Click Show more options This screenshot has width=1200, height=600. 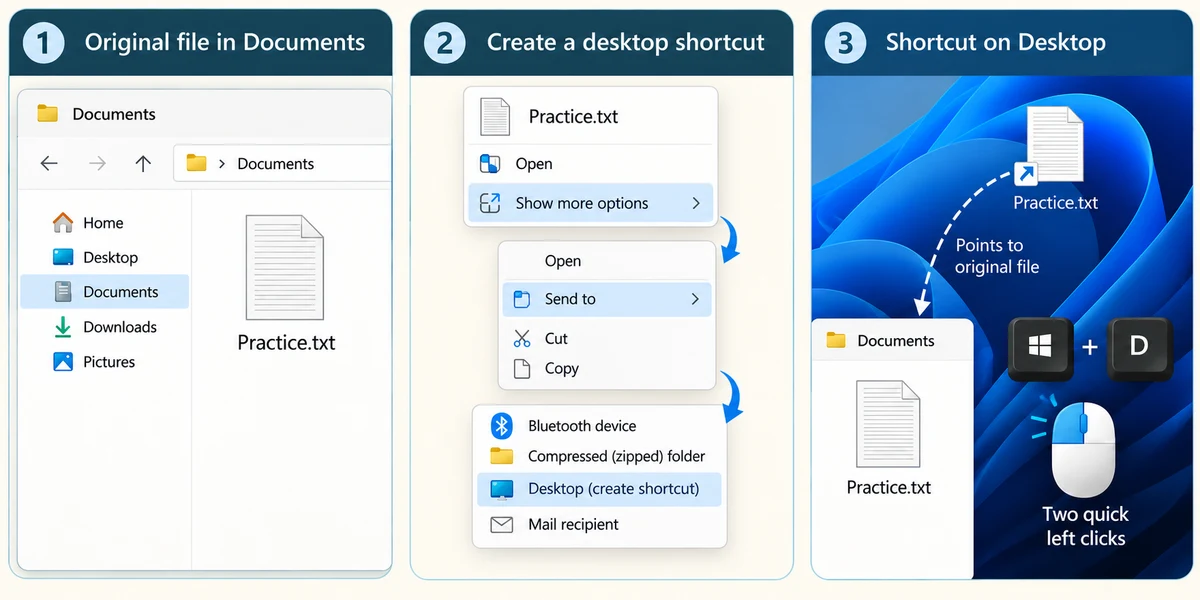pyautogui.click(x=590, y=203)
